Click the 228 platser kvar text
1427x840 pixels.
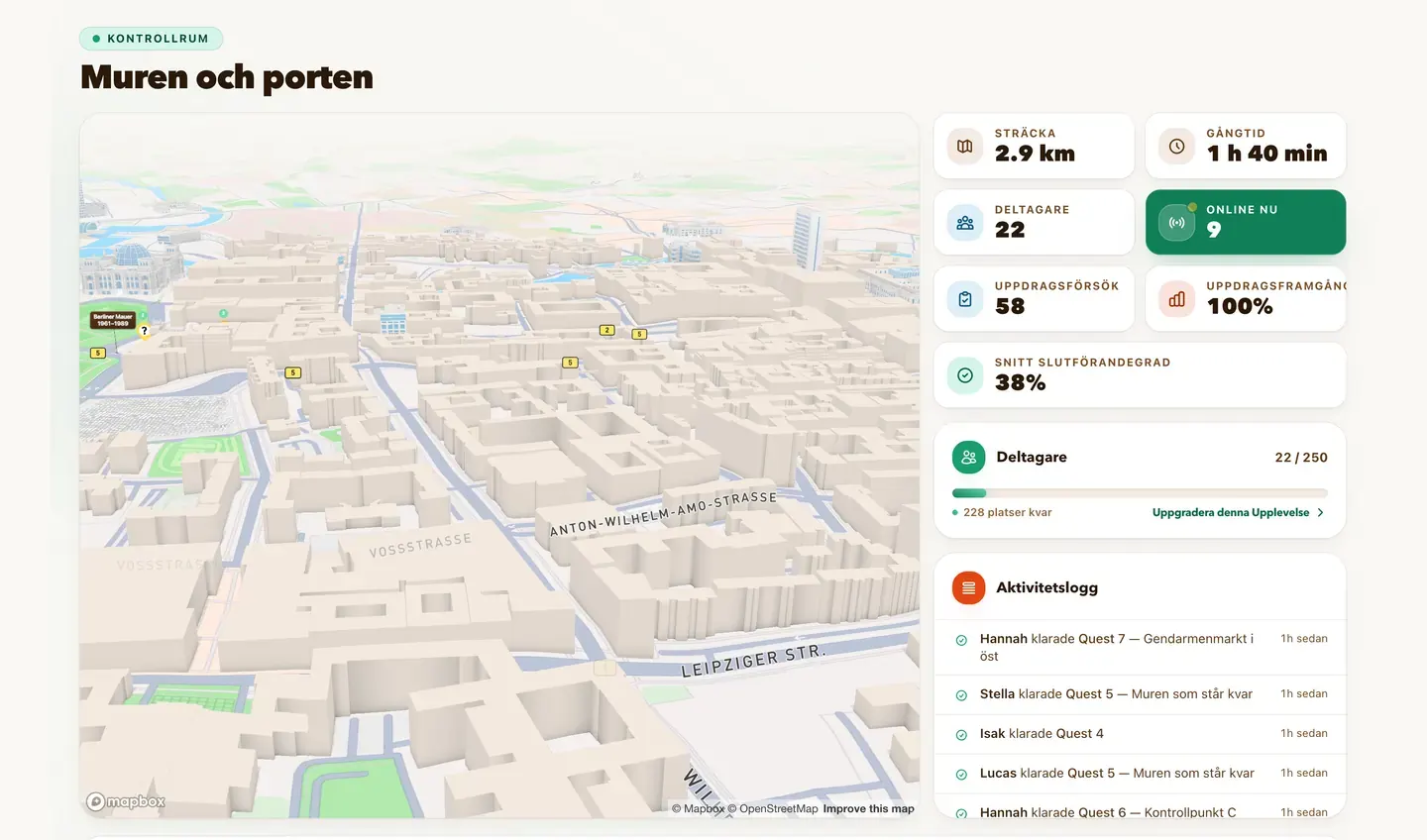1007,512
